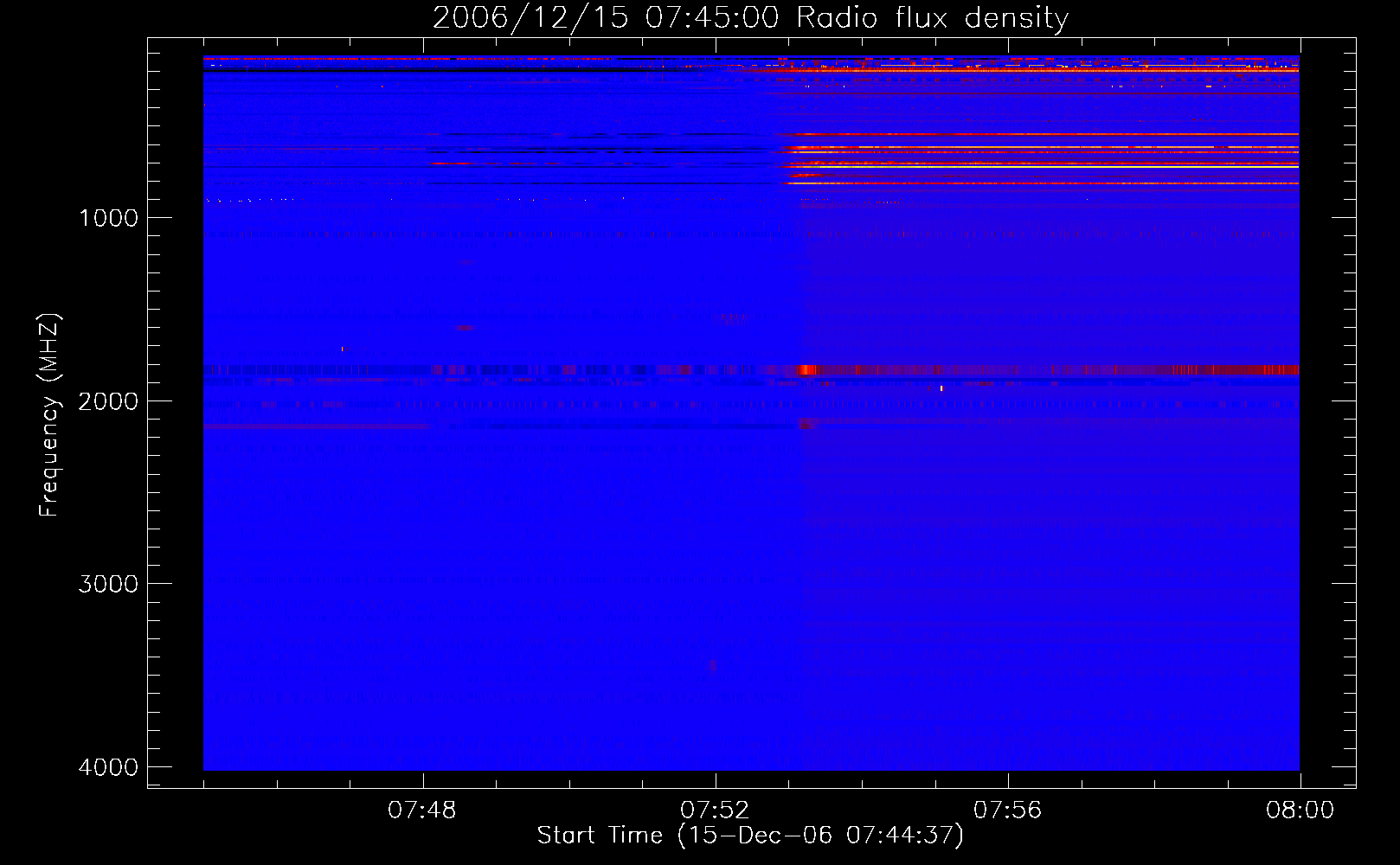Click the 2000 frequency tick label
This screenshot has width=1400, height=865.
click(x=108, y=401)
